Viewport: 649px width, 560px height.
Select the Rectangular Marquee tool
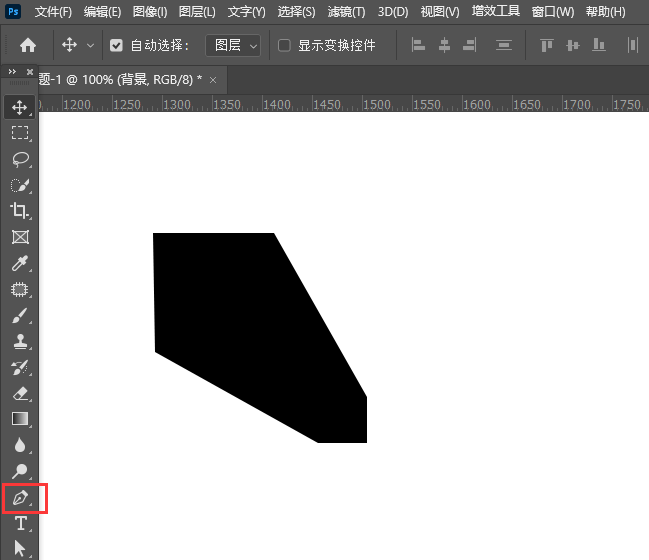click(x=19, y=132)
